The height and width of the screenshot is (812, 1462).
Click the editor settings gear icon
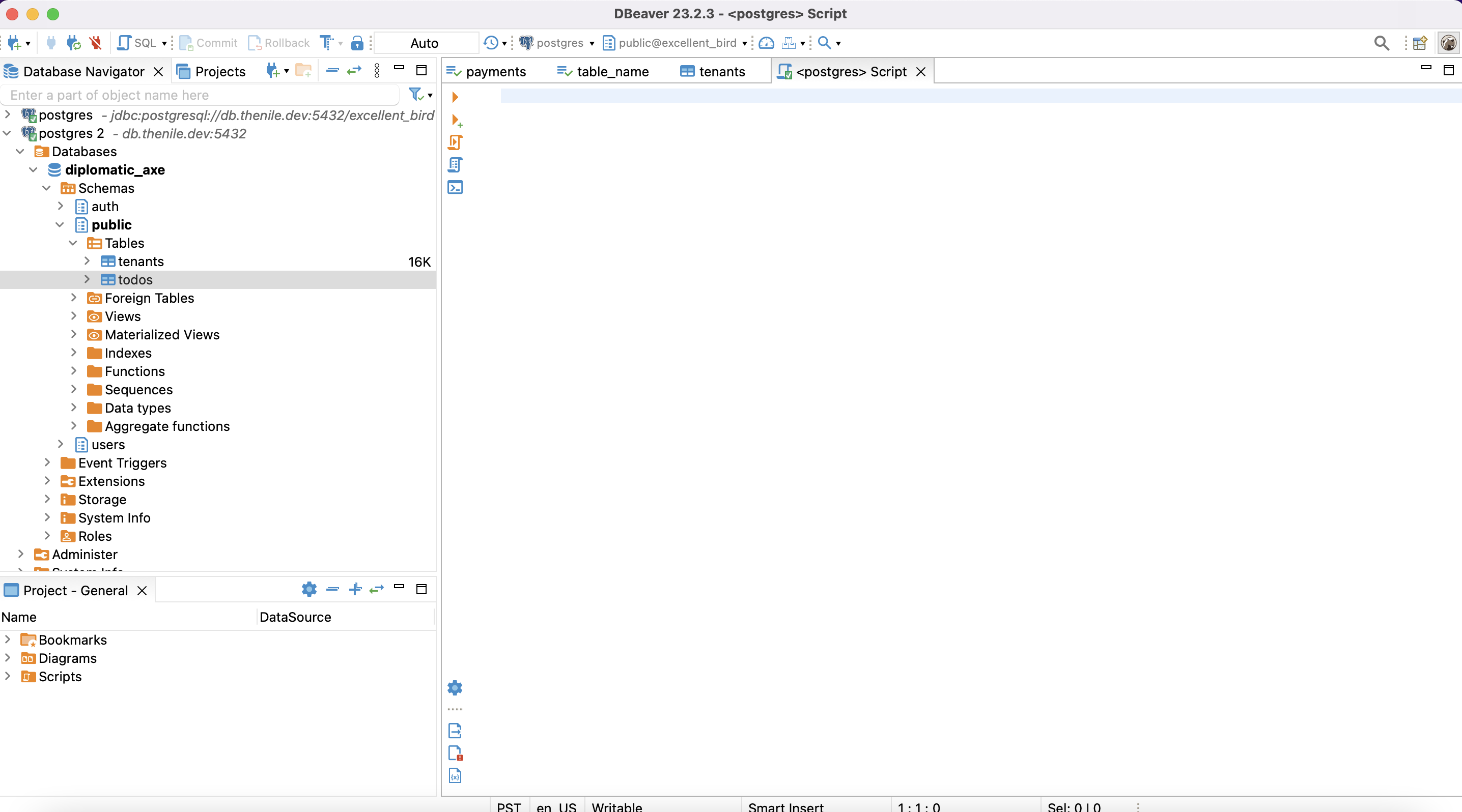coord(455,688)
